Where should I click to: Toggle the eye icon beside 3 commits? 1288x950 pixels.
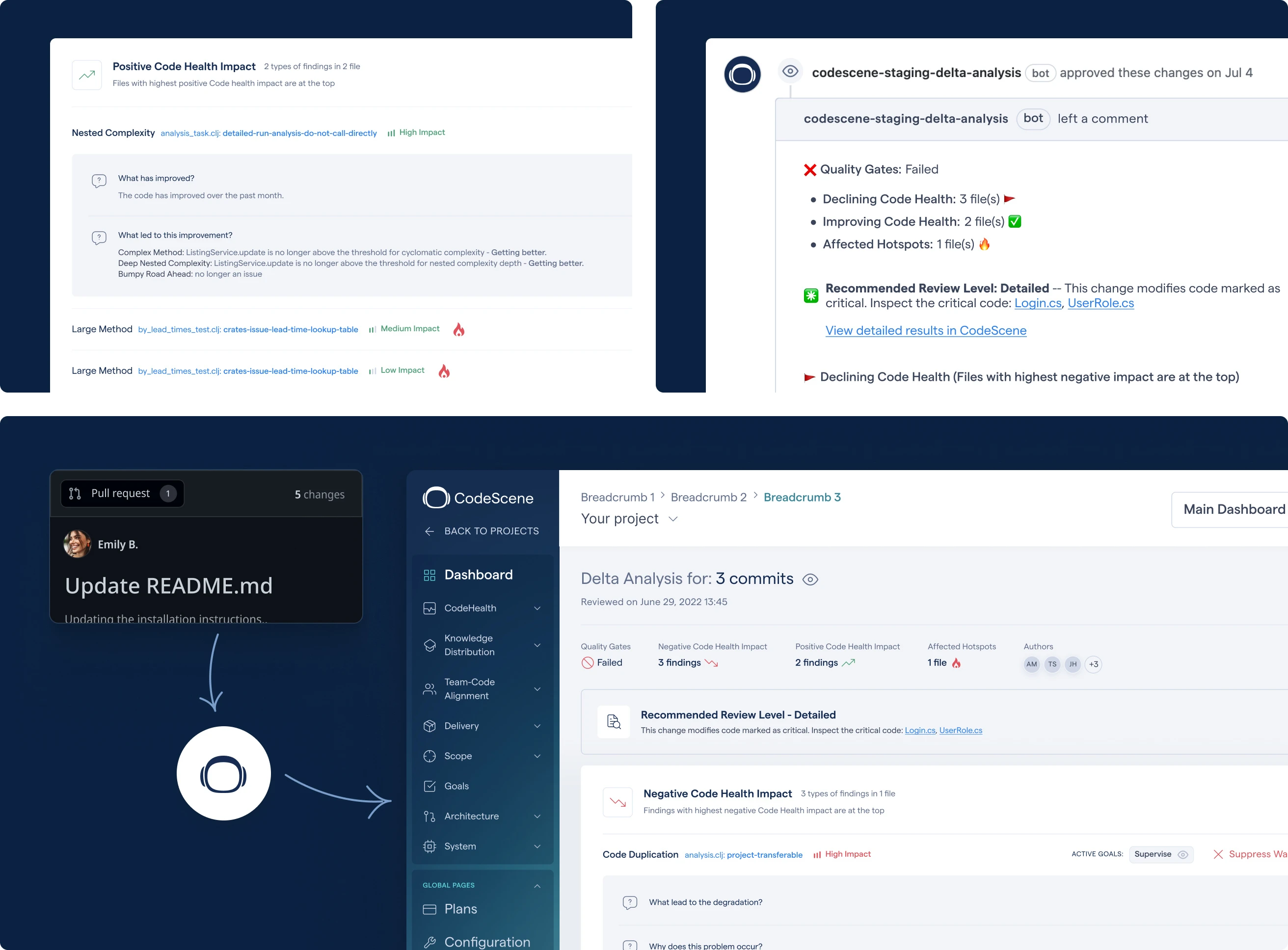pos(809,579)
